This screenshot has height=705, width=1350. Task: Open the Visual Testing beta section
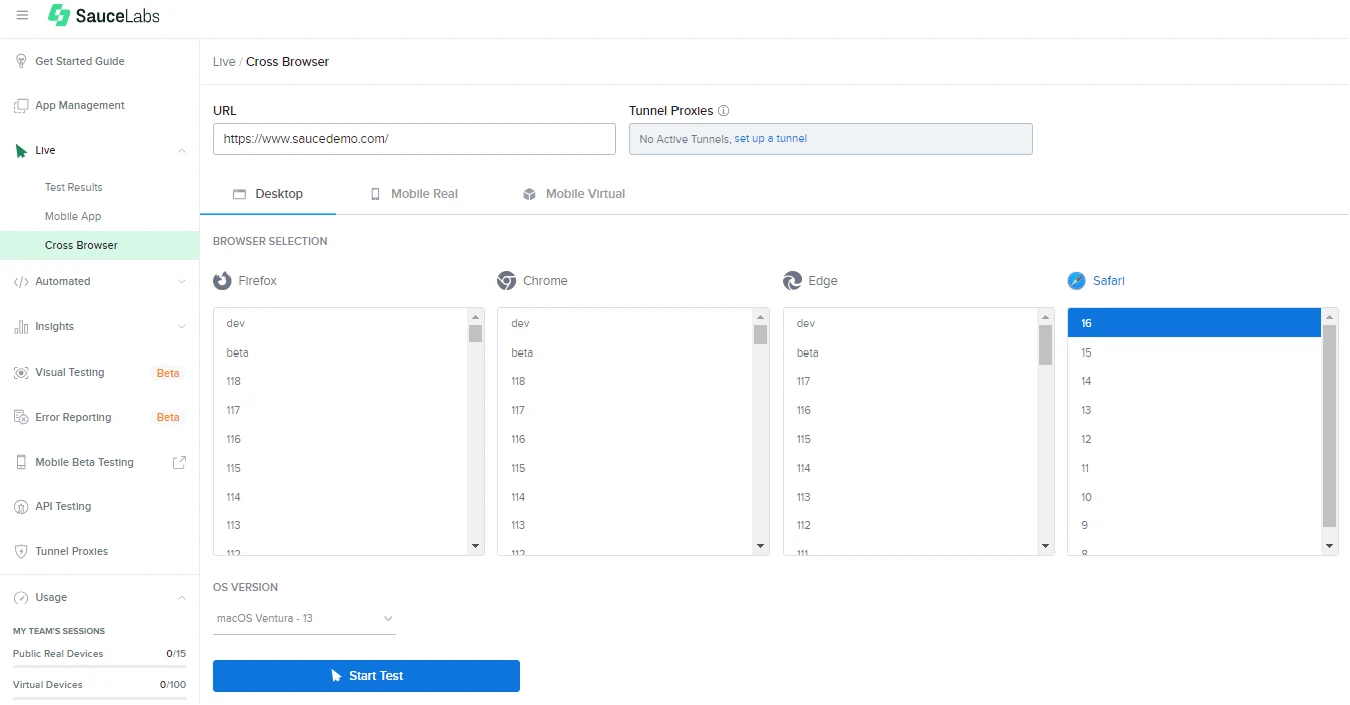tap(67, 372)
